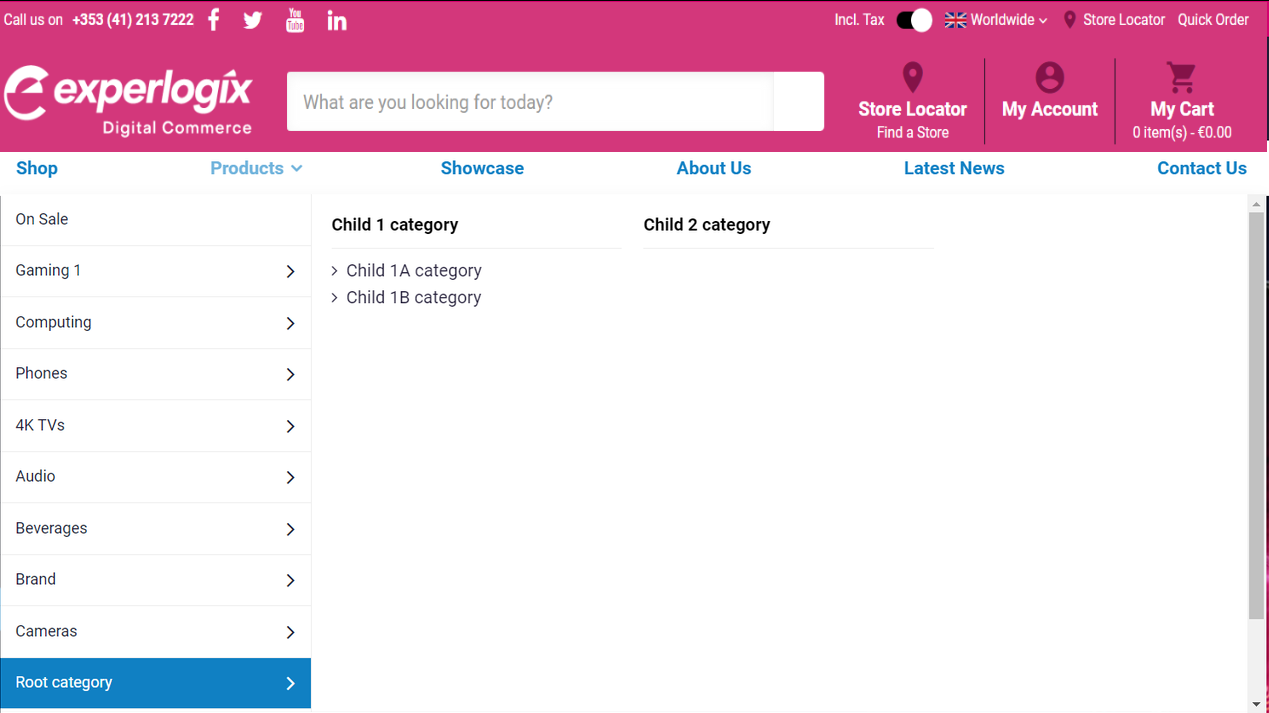Click the vertical scrollbar down arrow
1269x713 pixels.
(x=1256, y=704)
